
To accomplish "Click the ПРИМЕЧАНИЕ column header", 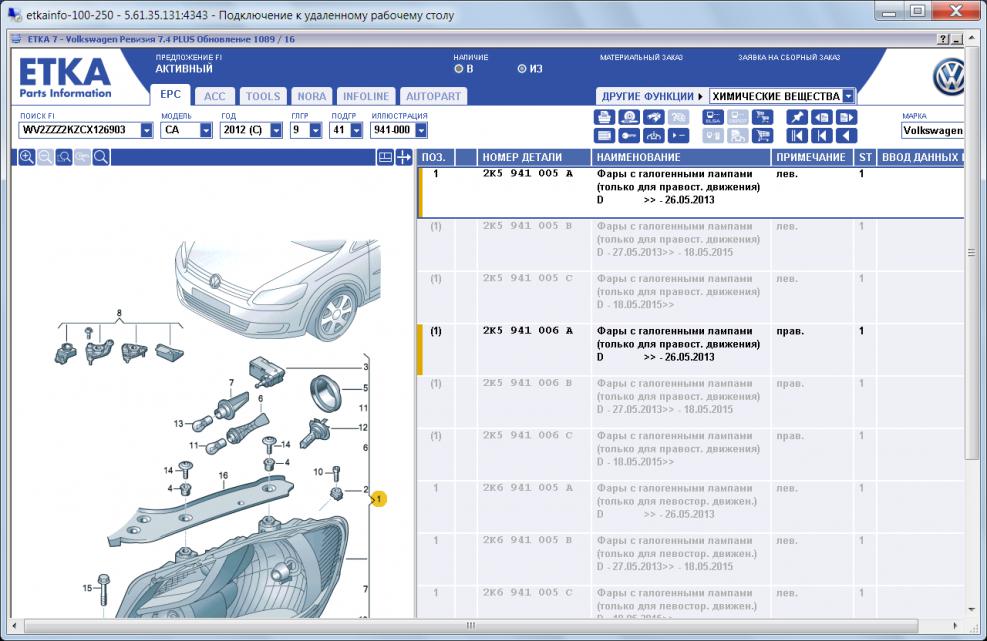I will point(812,157).
